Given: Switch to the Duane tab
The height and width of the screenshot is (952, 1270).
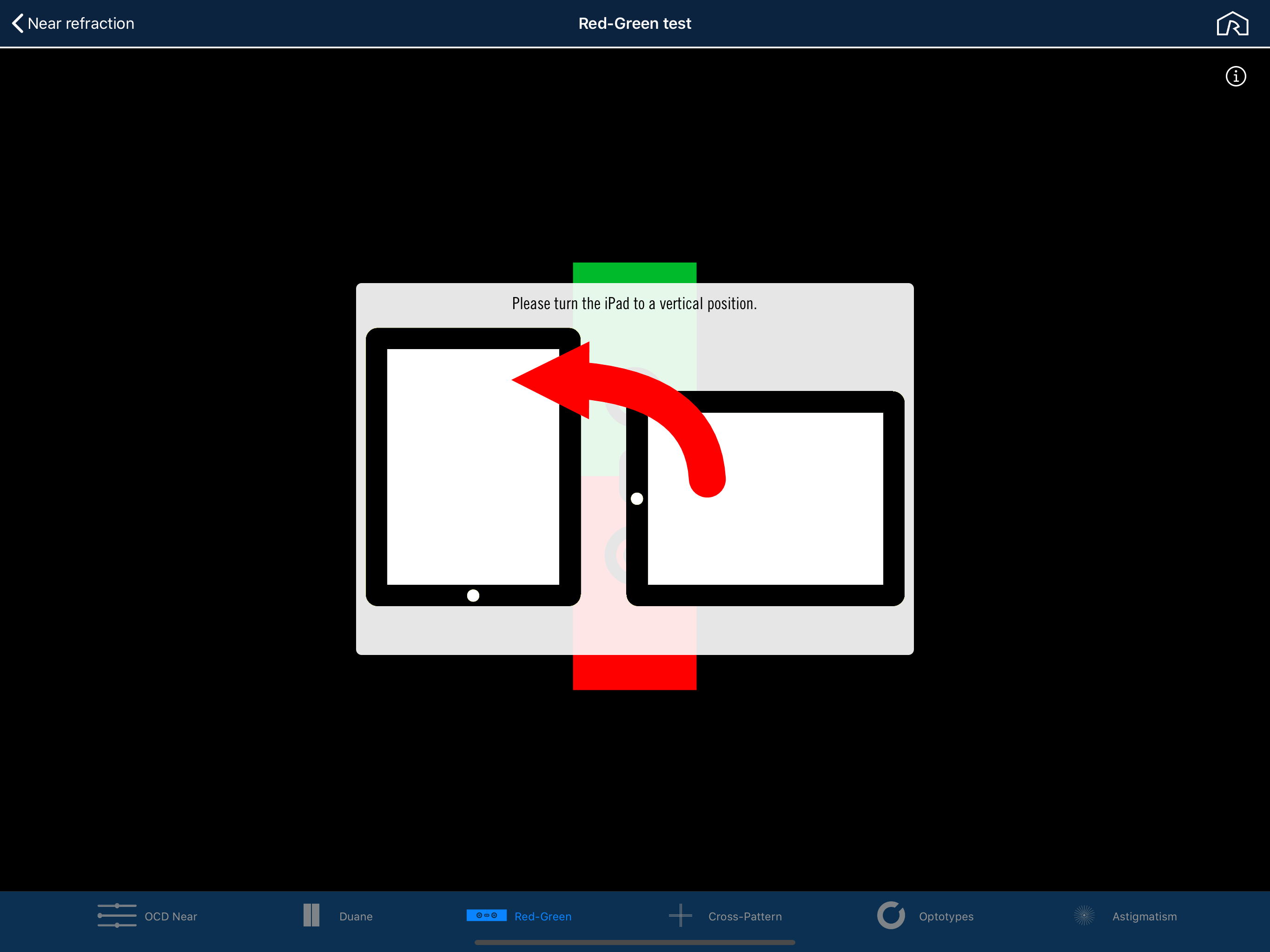Looking at the screenshot, I should tap(356, 916).
